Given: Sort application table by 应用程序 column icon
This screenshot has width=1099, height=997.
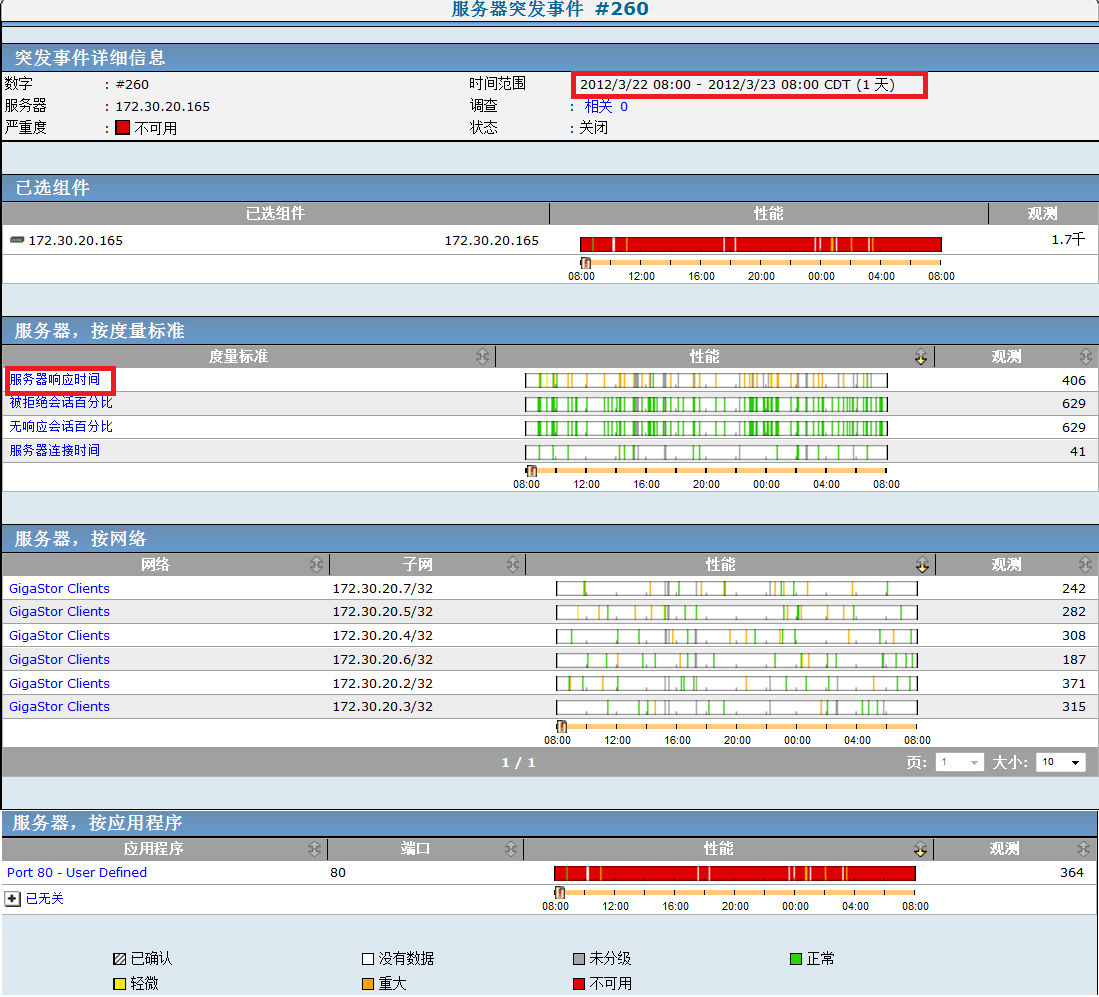Looking at the screenshot, I should [314, 849].
